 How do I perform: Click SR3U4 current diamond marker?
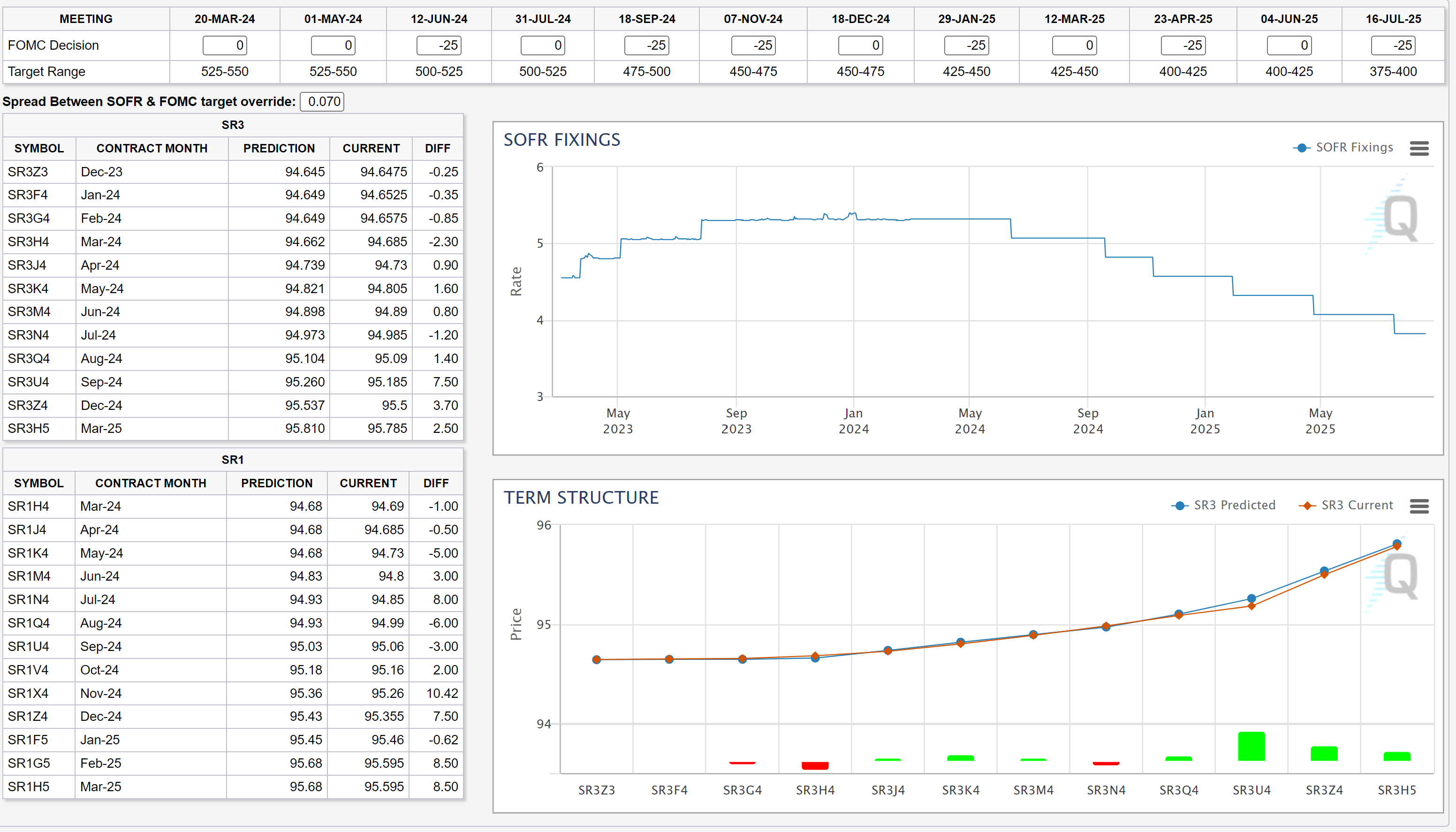point(1251,606)
